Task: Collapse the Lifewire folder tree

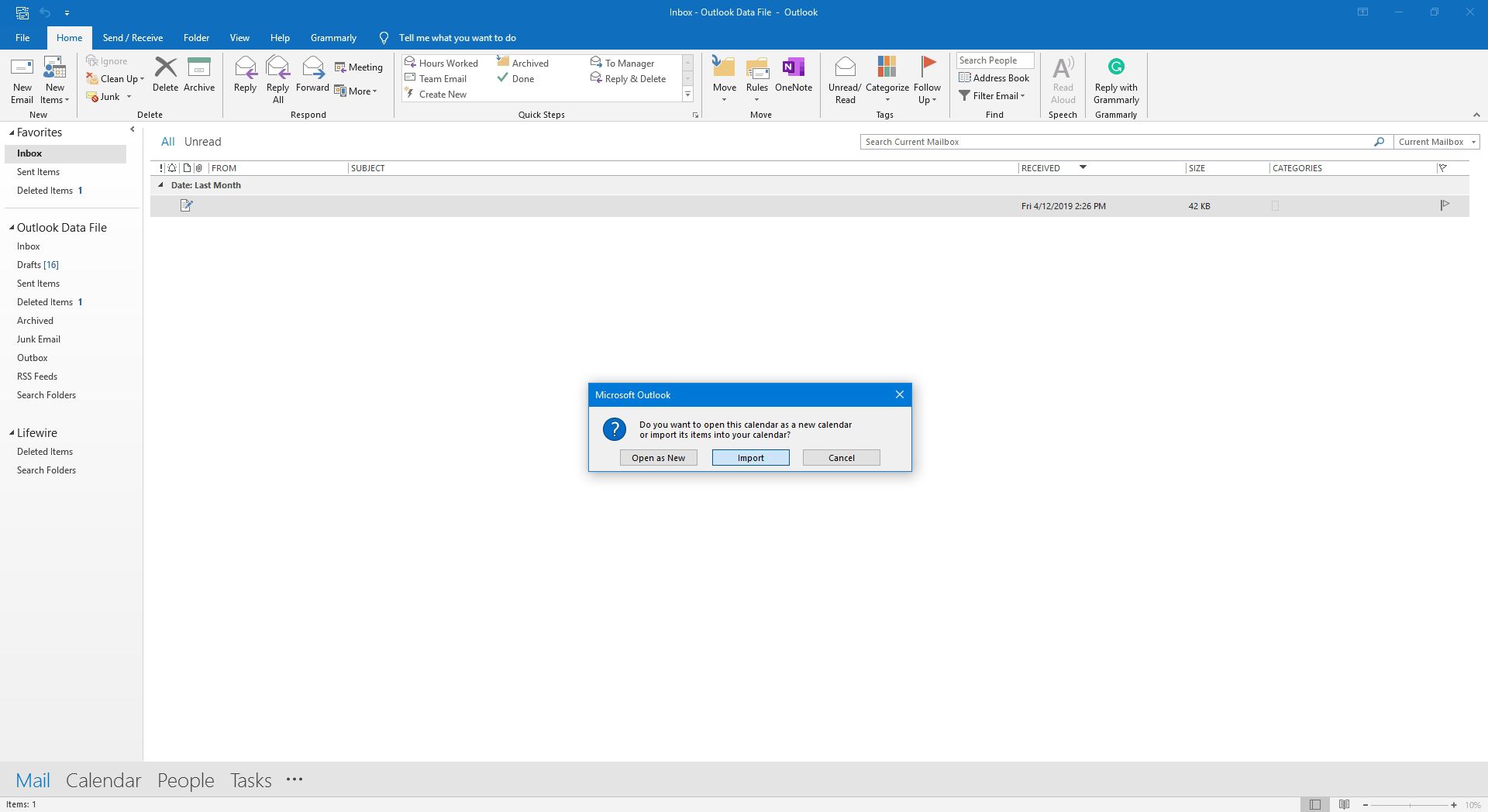Action: pos(12,433)
